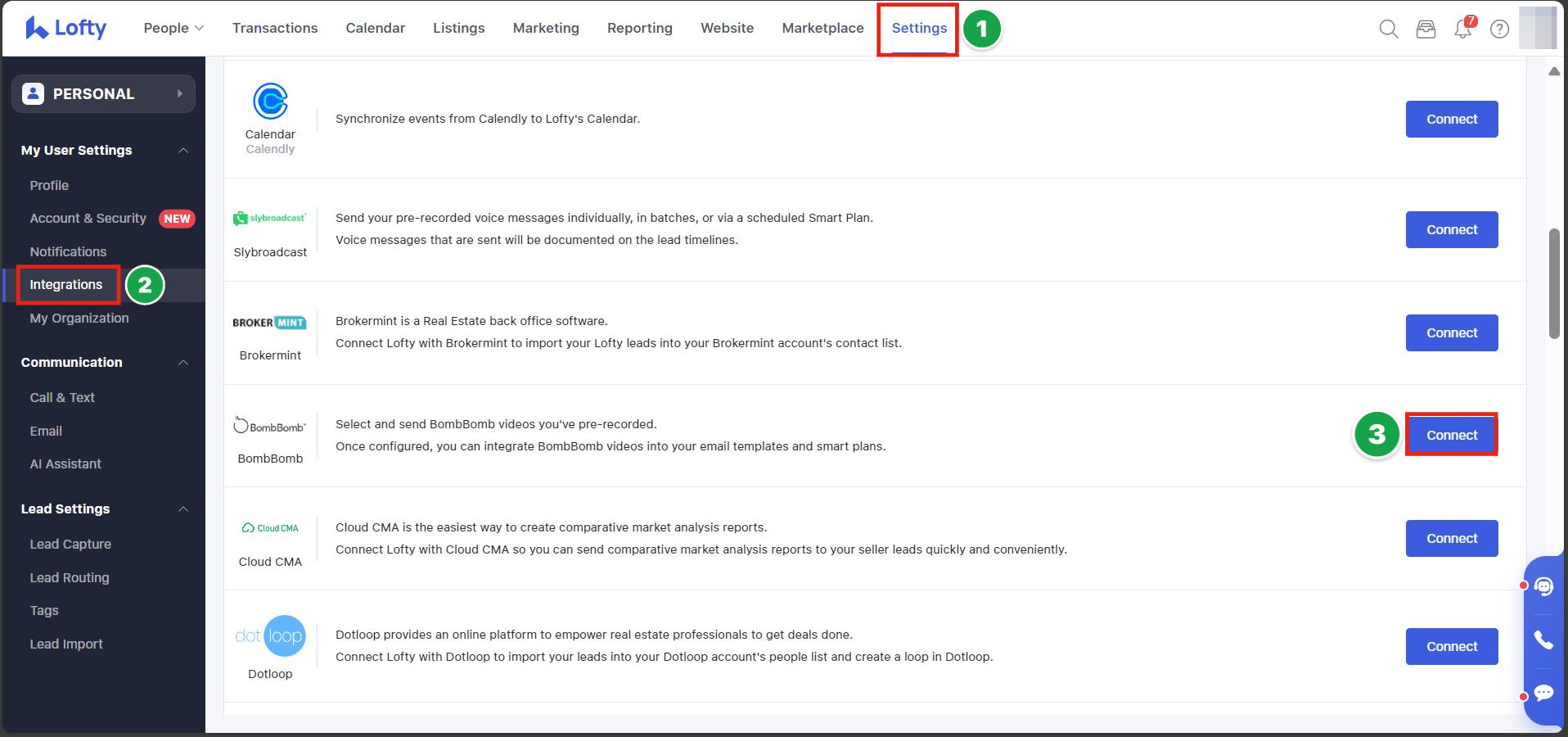The width and height of the screenshot is (1568, 737).
Task: Collapse the Lead Settings section
Action: coord(183,509)
